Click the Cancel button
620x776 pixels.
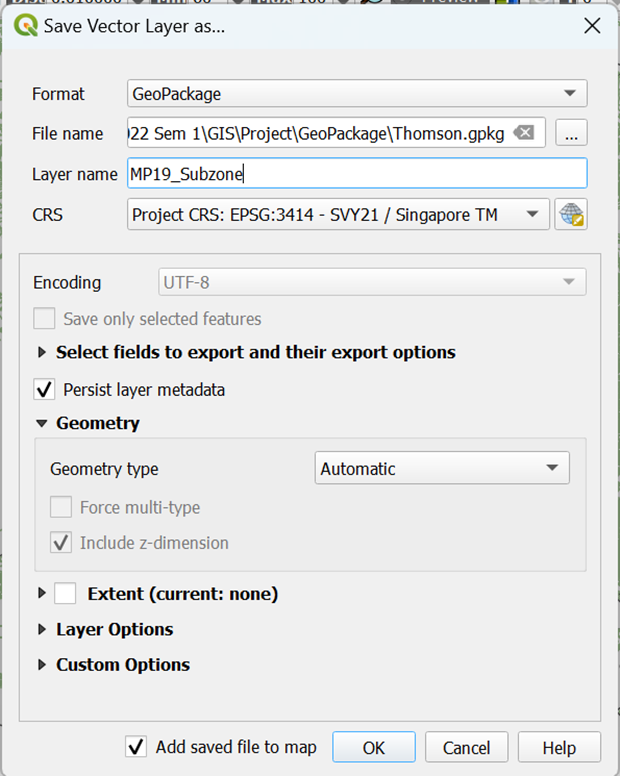click(x=466, y=747)
